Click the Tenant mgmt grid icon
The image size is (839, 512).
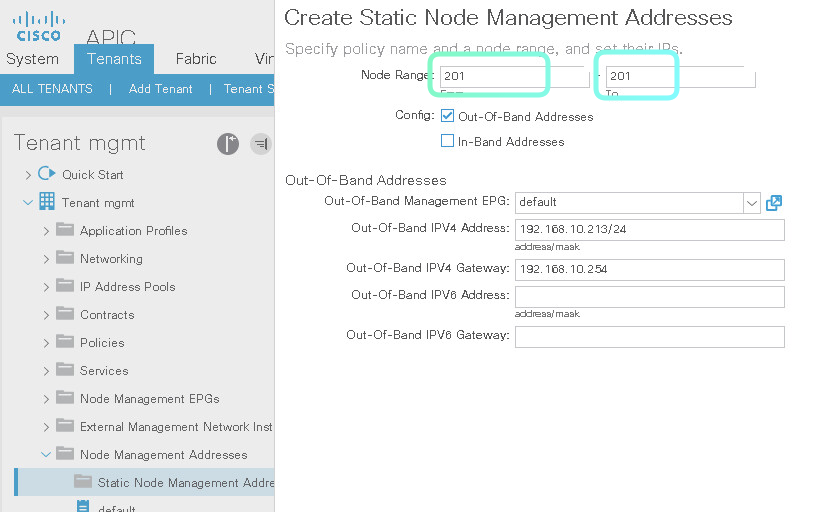pos(46,202)
